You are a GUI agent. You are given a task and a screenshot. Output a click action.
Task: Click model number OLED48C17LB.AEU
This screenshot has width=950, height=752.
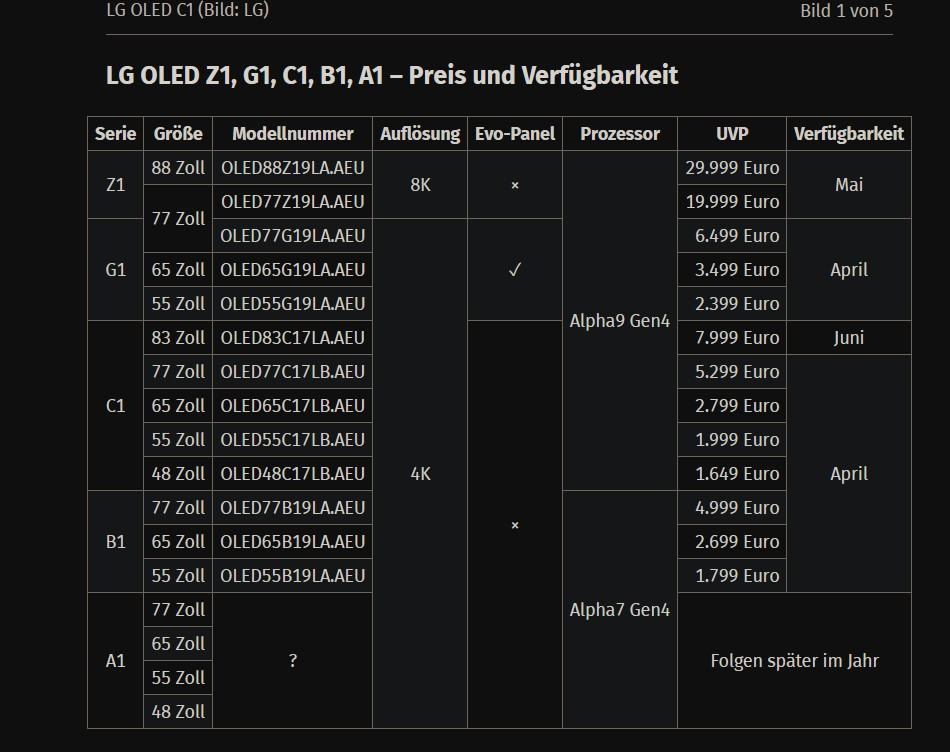click(293, 473)
